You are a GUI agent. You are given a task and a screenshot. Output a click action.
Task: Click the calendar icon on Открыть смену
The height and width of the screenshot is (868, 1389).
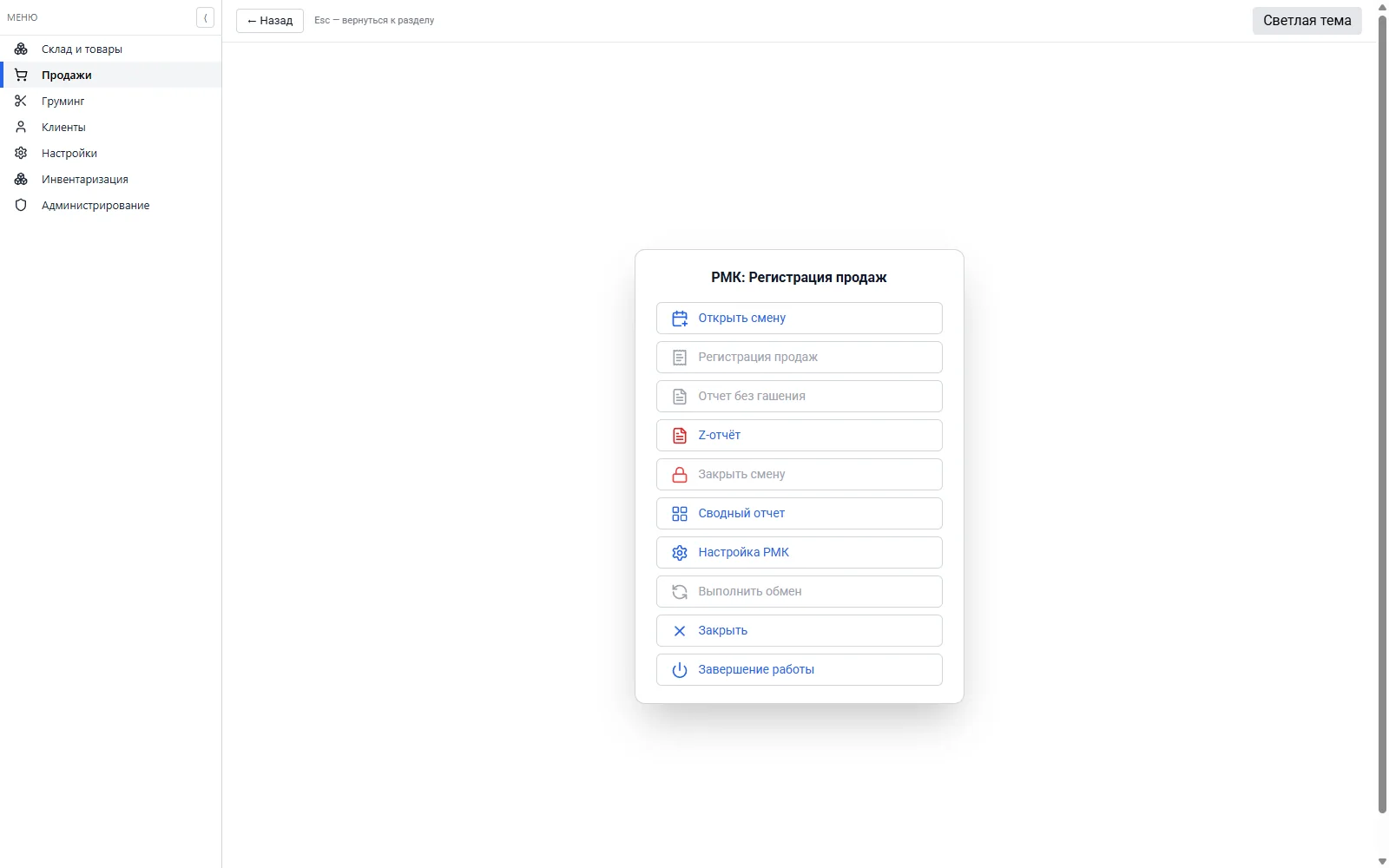(680, 319)
